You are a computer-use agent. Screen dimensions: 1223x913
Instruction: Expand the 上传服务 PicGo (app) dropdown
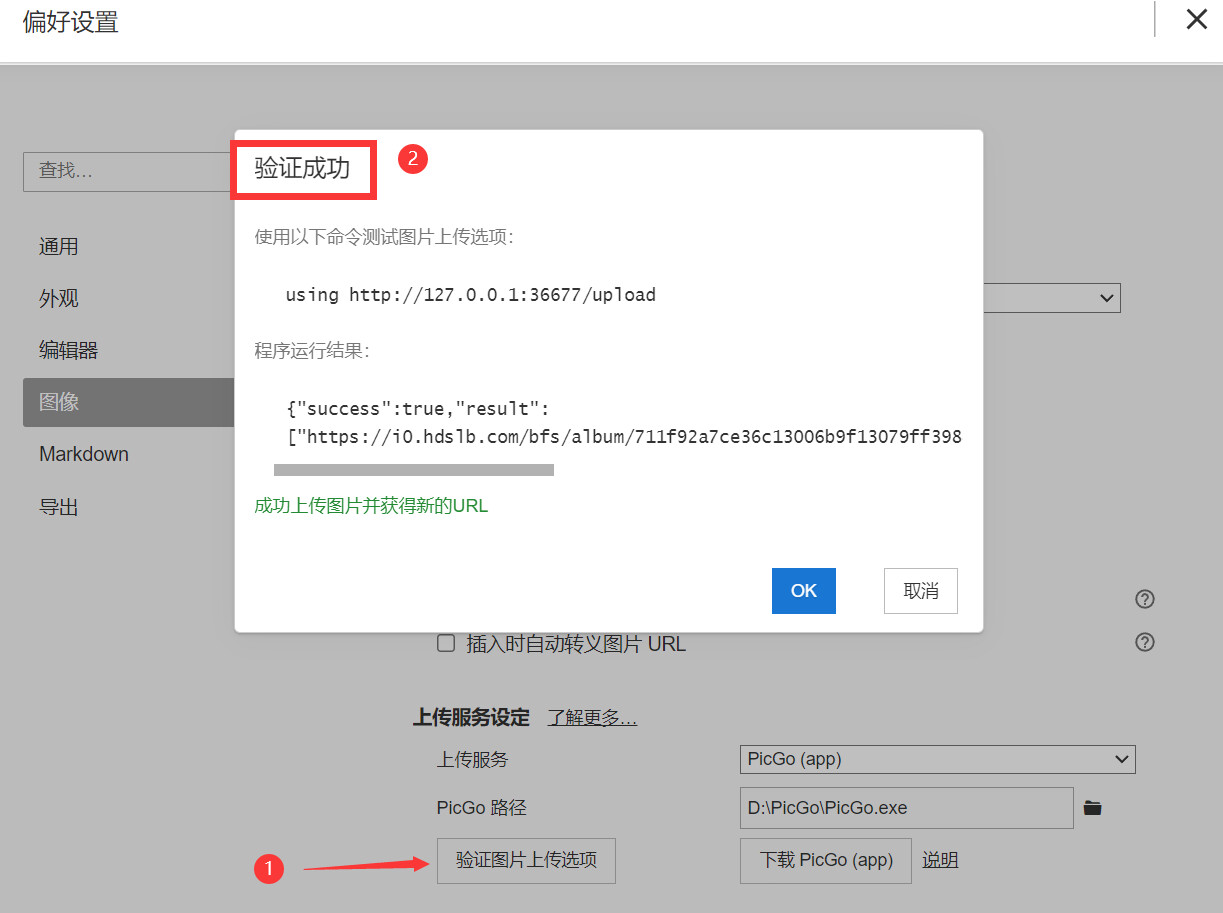tap(938, 759)
